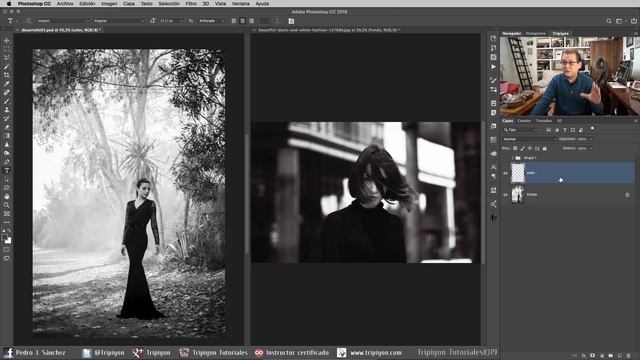Select the Eraser tool
640x360 pixels.
pos(7,127)
